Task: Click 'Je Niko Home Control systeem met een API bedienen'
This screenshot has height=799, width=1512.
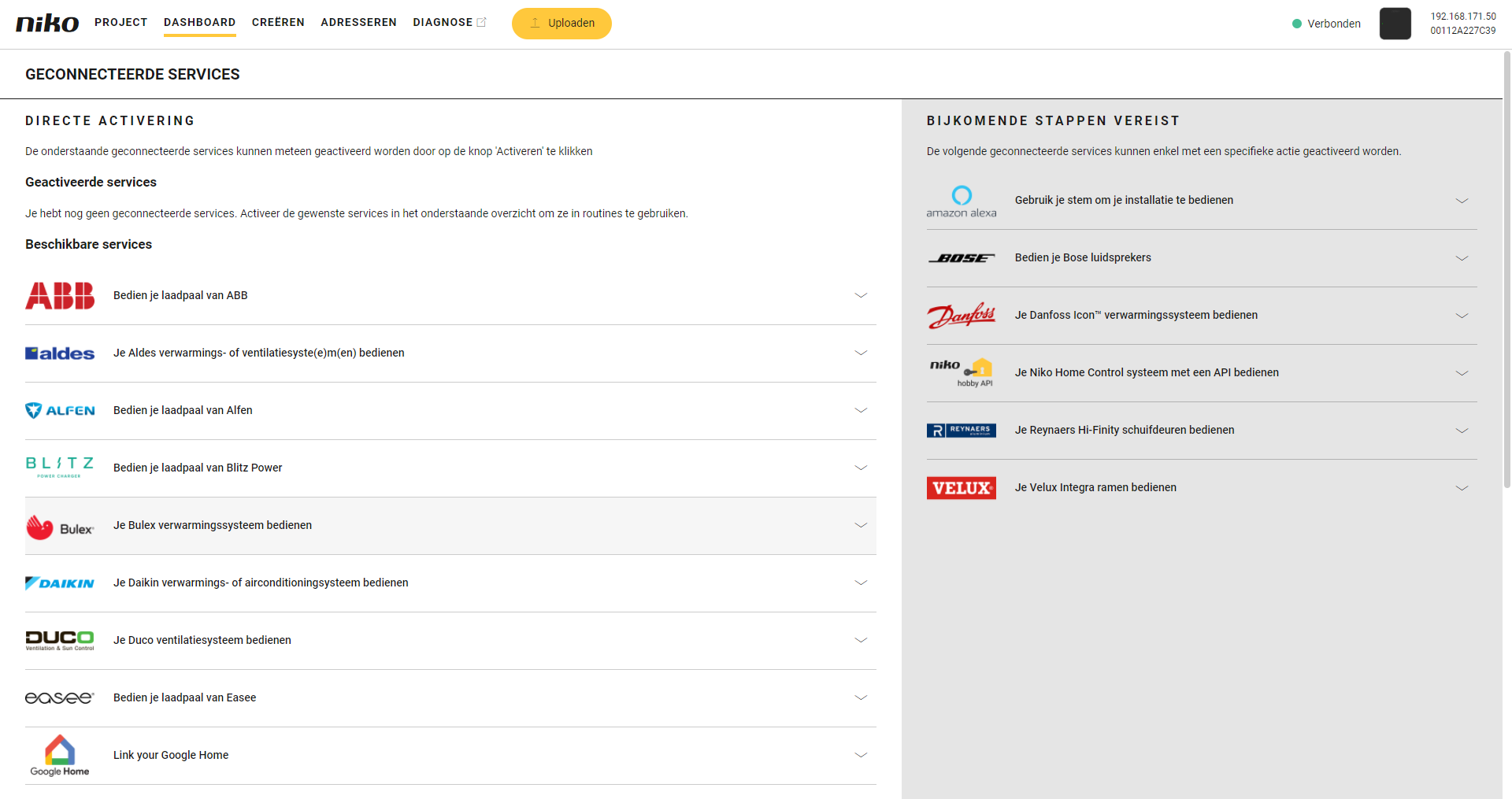Action: (x=1147, y=372)
